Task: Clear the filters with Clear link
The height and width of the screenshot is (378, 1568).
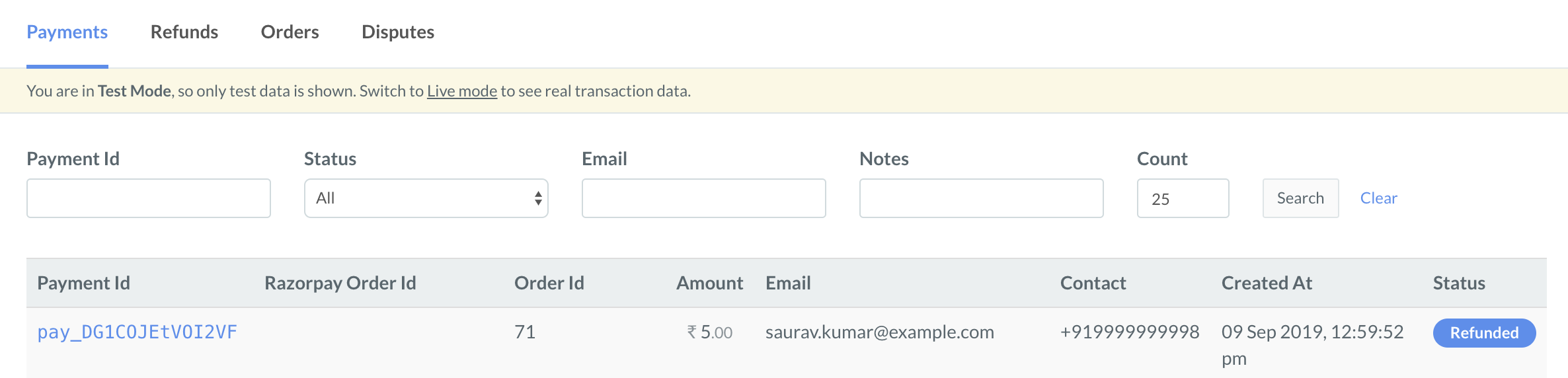Action: tap(1378, 198)
